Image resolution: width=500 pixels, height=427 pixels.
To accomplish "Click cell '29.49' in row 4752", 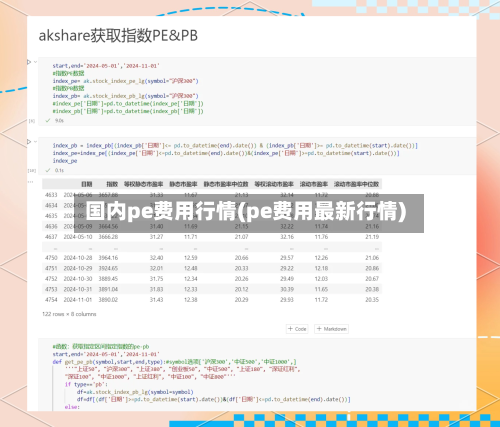I will (x=287, y=279).
